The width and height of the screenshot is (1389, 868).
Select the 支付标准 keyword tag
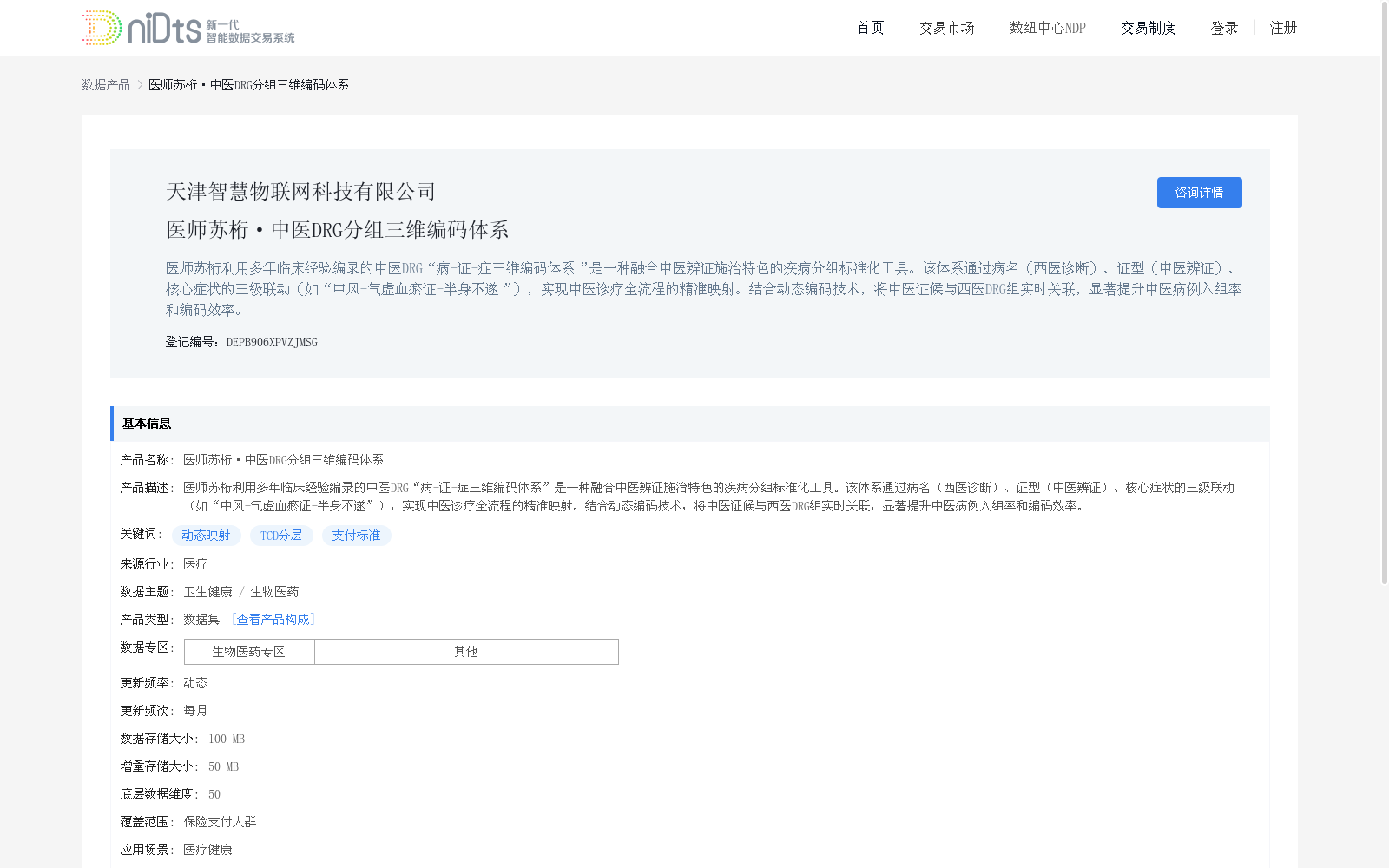(356, 536)
